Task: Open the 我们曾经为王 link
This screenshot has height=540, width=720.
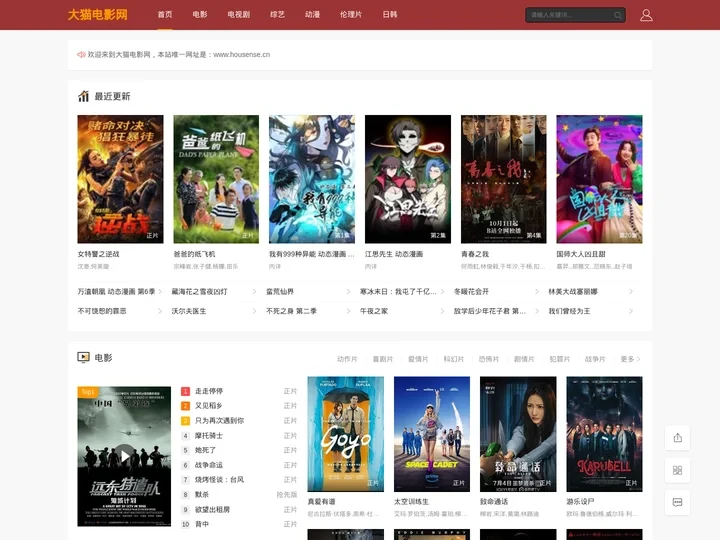Action: click(x=569, y=311)
